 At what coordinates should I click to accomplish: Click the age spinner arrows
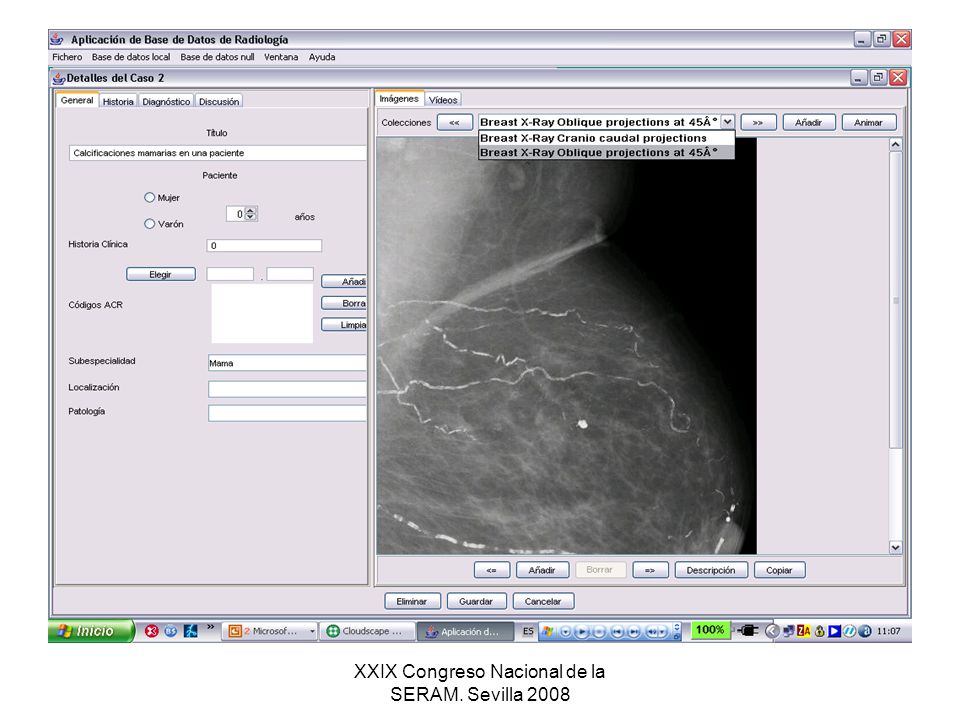click(250, 214)
